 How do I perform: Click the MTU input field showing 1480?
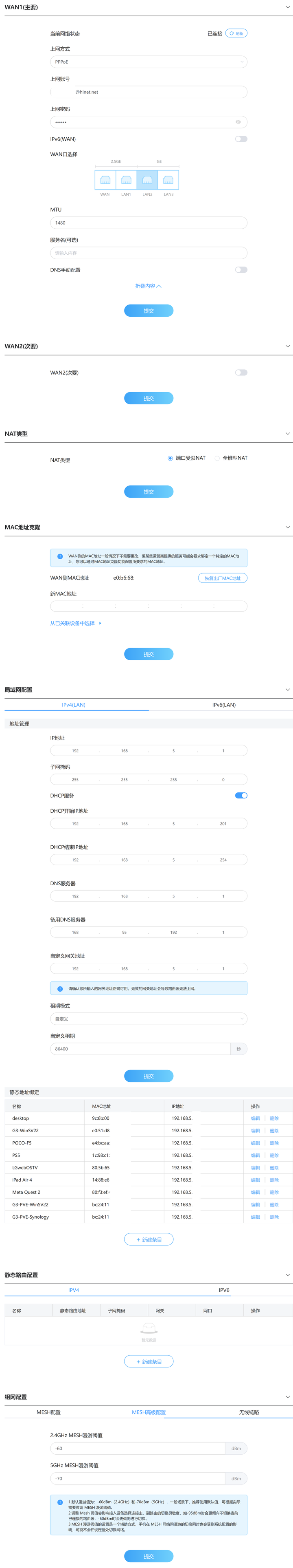coord(148,223)
